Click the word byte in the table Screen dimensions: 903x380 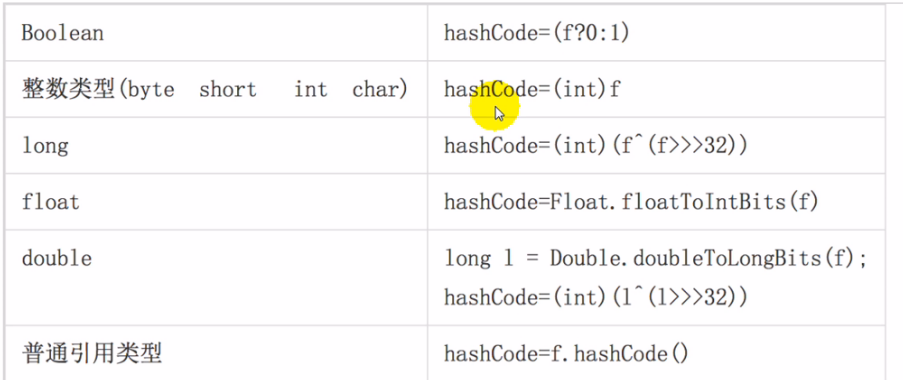(x=150, y=90)
